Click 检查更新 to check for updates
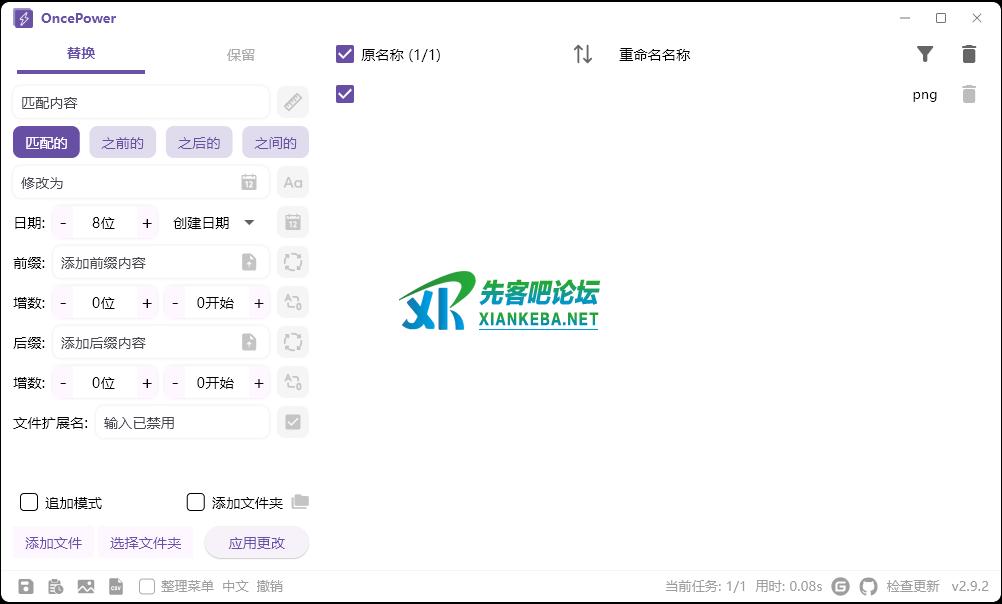 (x=913, y=586)
